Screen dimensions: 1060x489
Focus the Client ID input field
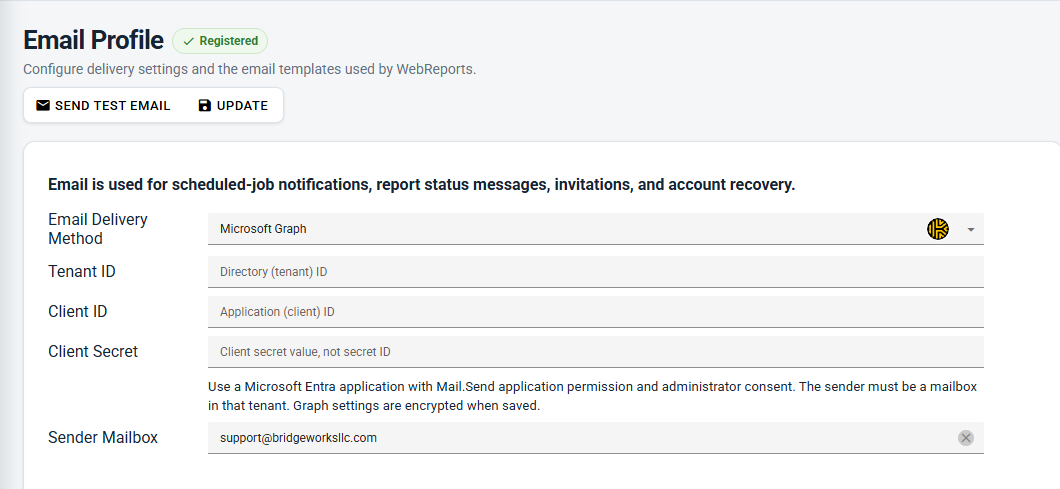[x=596, y=312]
